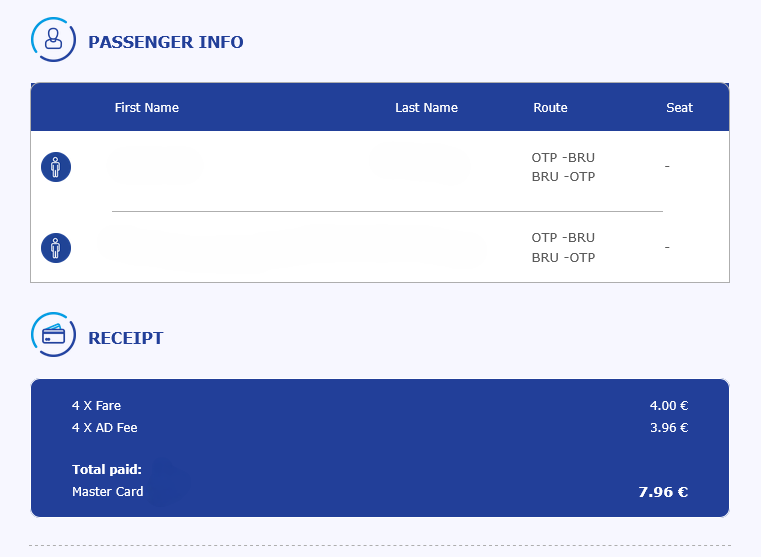Screen dimensions: 761x557
Task: Click the 4 X AD Fee line item
Action: (x=105, y=428)
